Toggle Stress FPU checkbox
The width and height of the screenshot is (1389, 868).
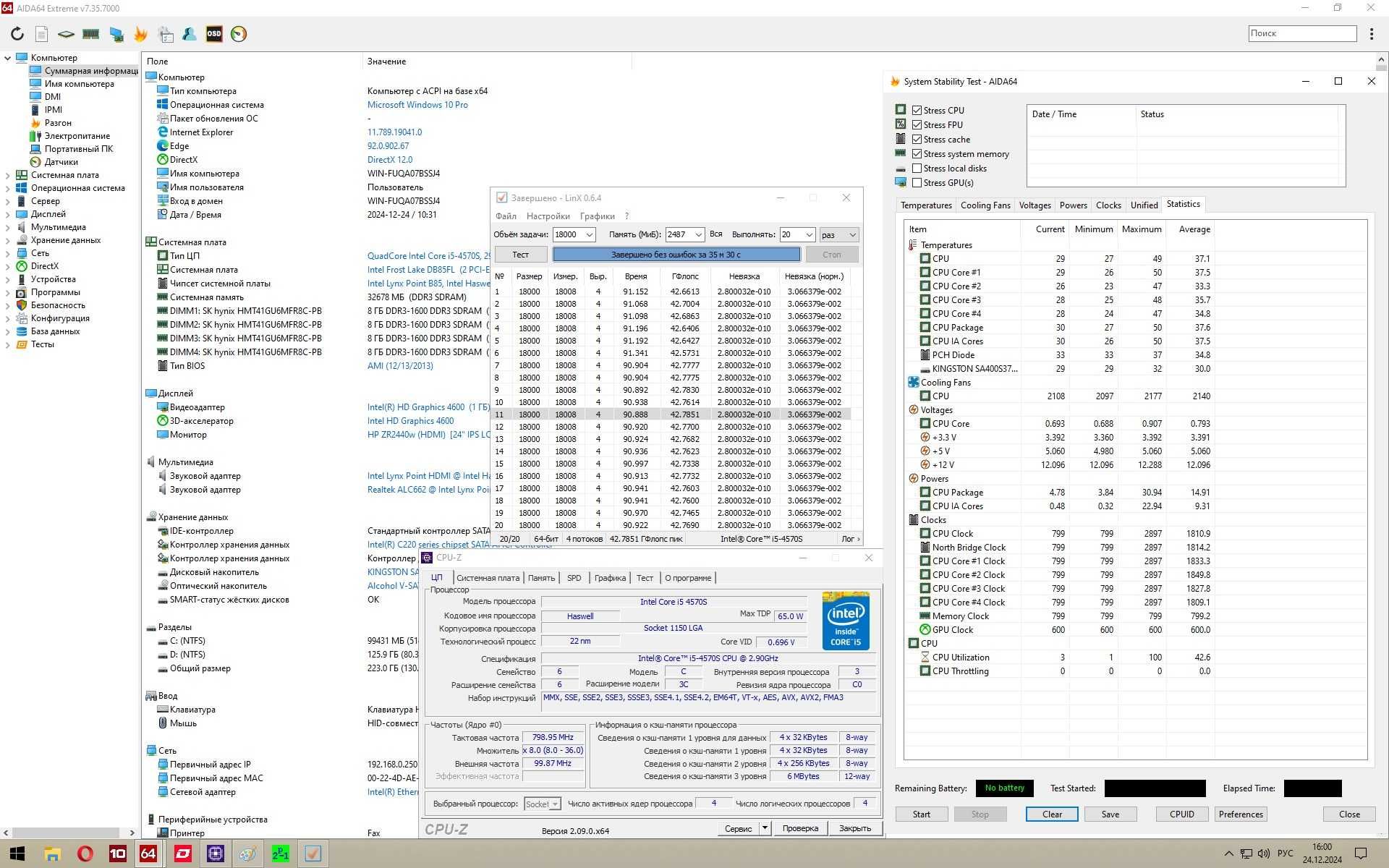pyautogui.click(x=917, y=124)
